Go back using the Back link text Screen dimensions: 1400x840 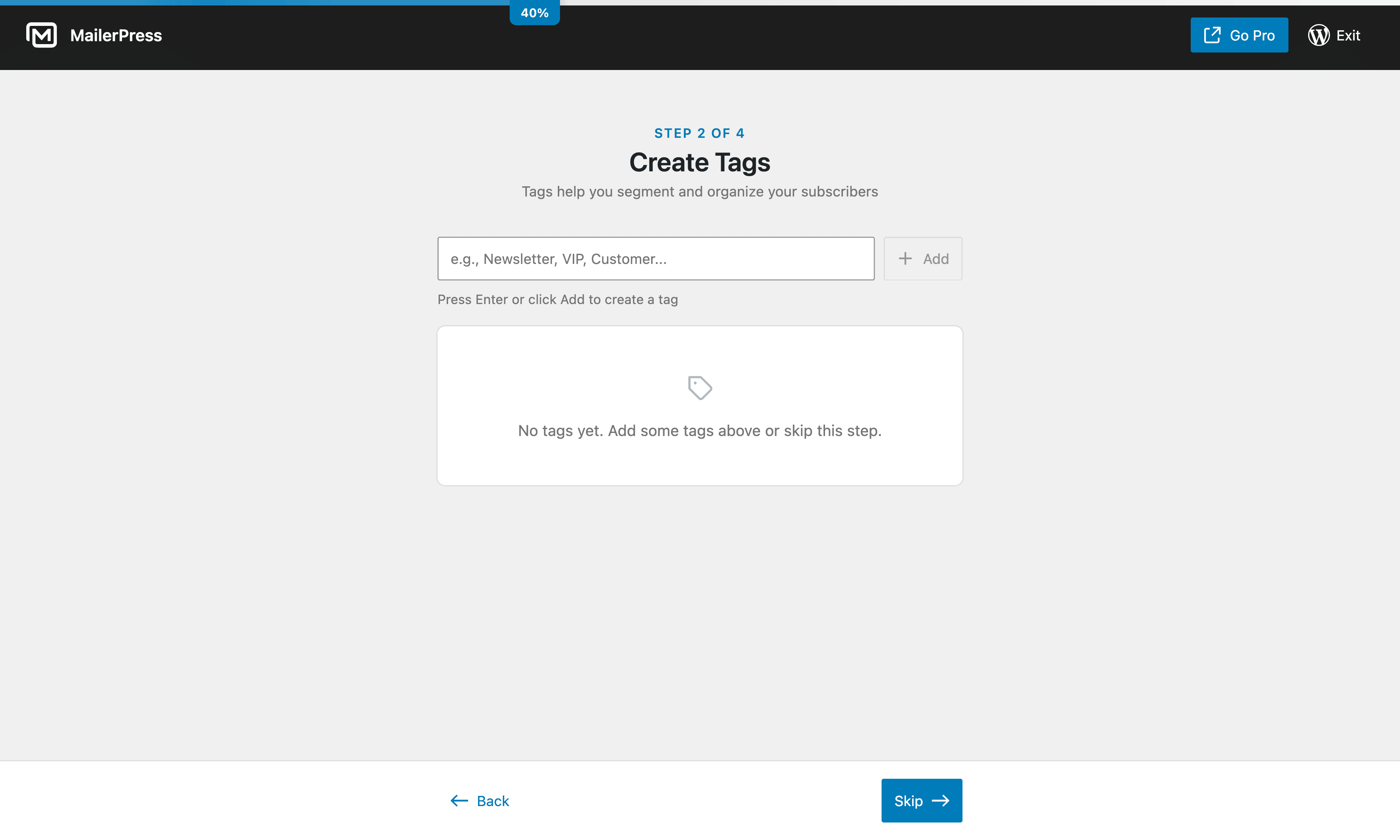(492, 801)
